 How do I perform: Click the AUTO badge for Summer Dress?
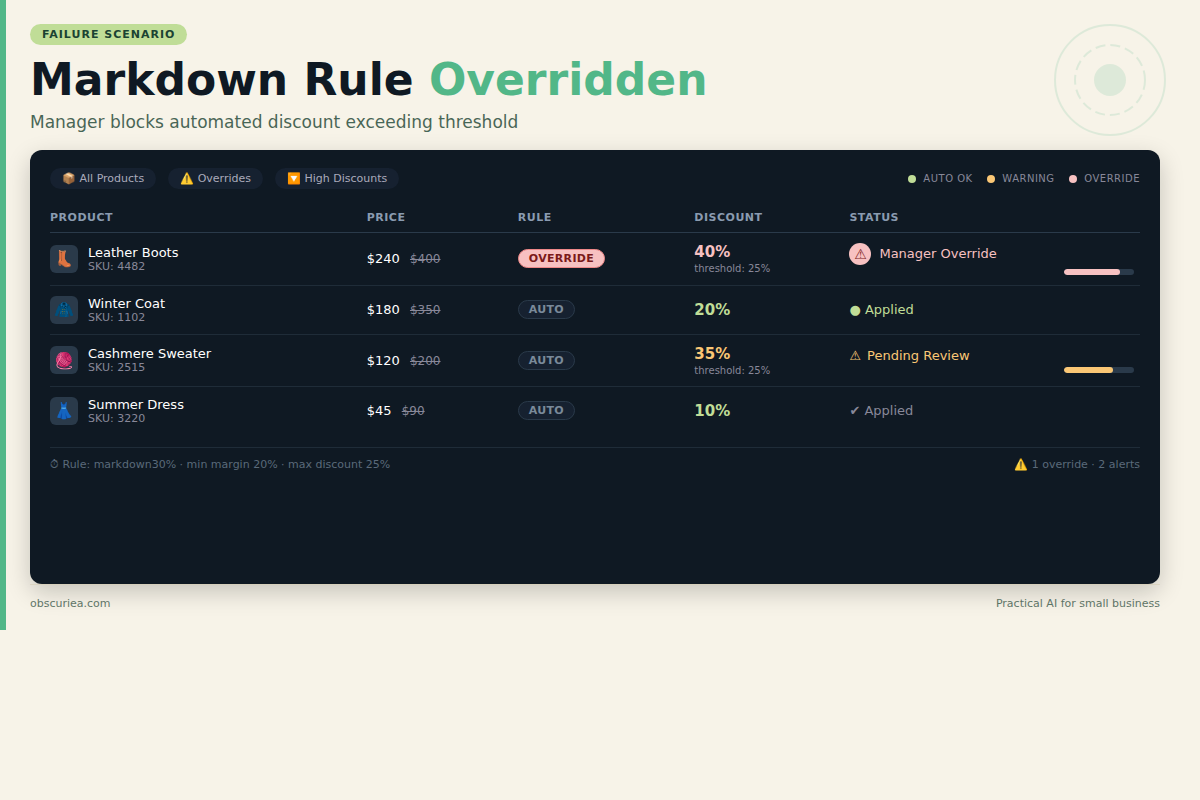coord(546,411)
